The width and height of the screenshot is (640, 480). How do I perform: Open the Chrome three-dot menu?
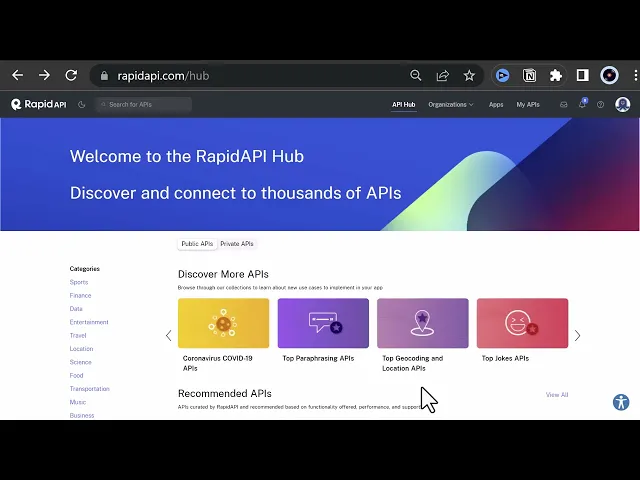click(x=635, y=76)
